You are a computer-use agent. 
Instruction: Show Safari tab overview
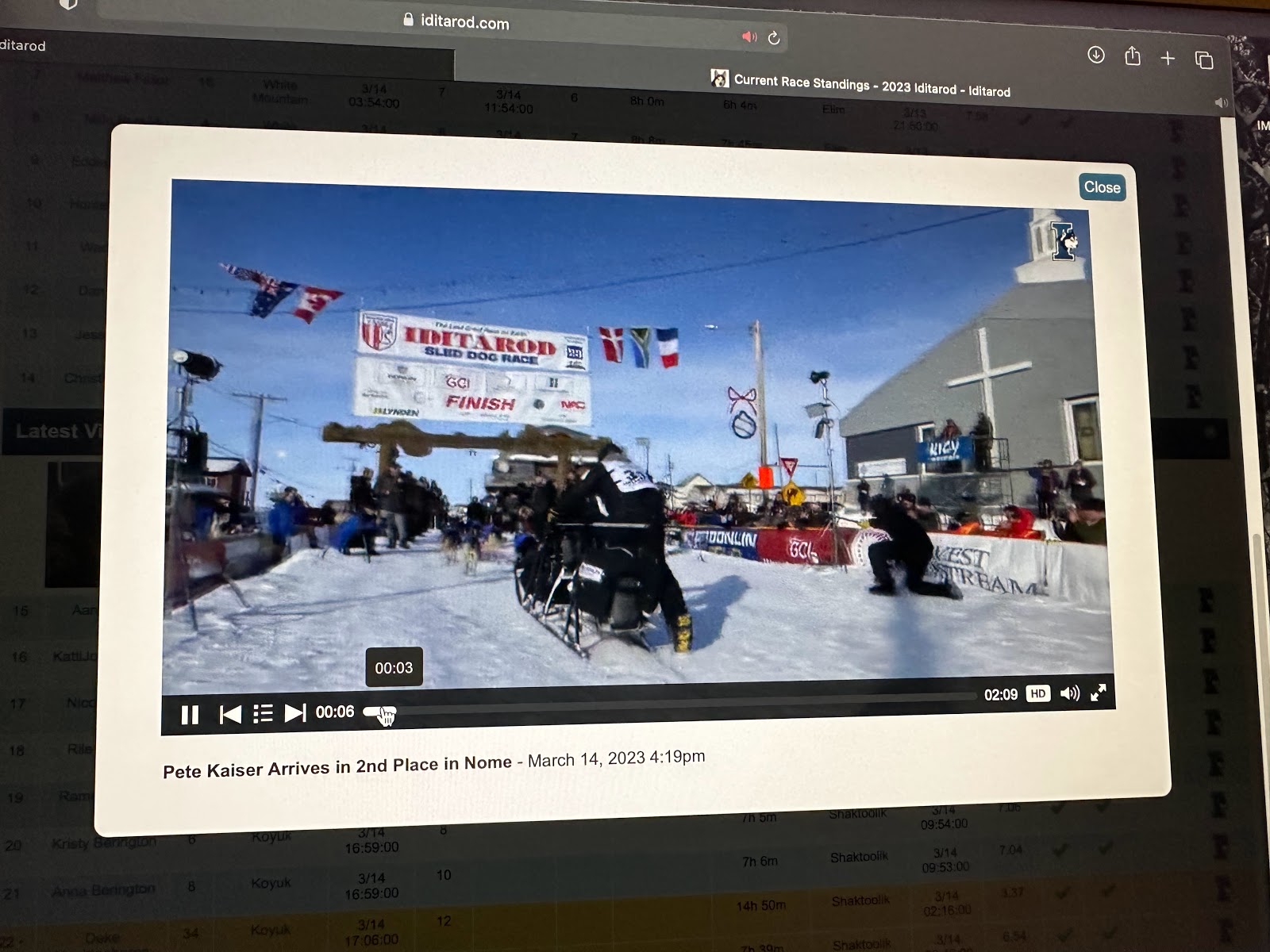(1204, 59)
